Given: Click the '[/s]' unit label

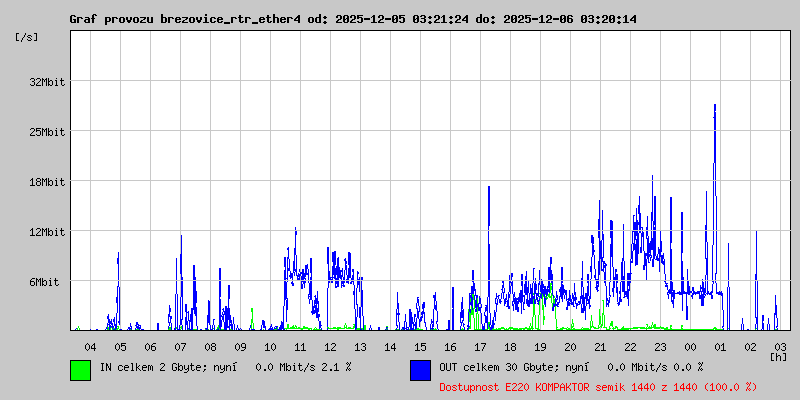Looking at the screenshot, I should (x=27, y=37).
